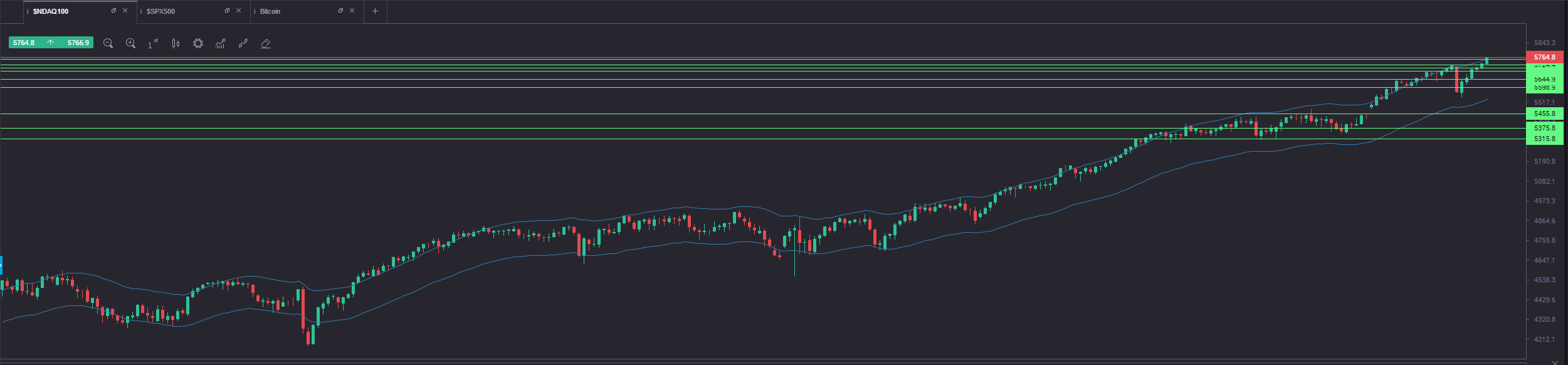
Task: Select the 5315.8 price level label
Action: click(1544, 139)
